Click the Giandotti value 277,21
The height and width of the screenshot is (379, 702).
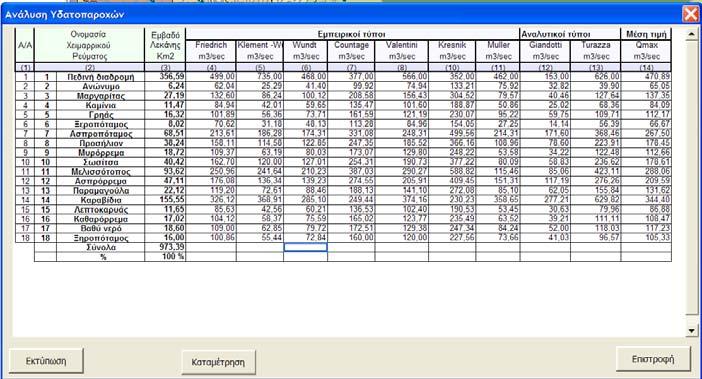[556, 200]
